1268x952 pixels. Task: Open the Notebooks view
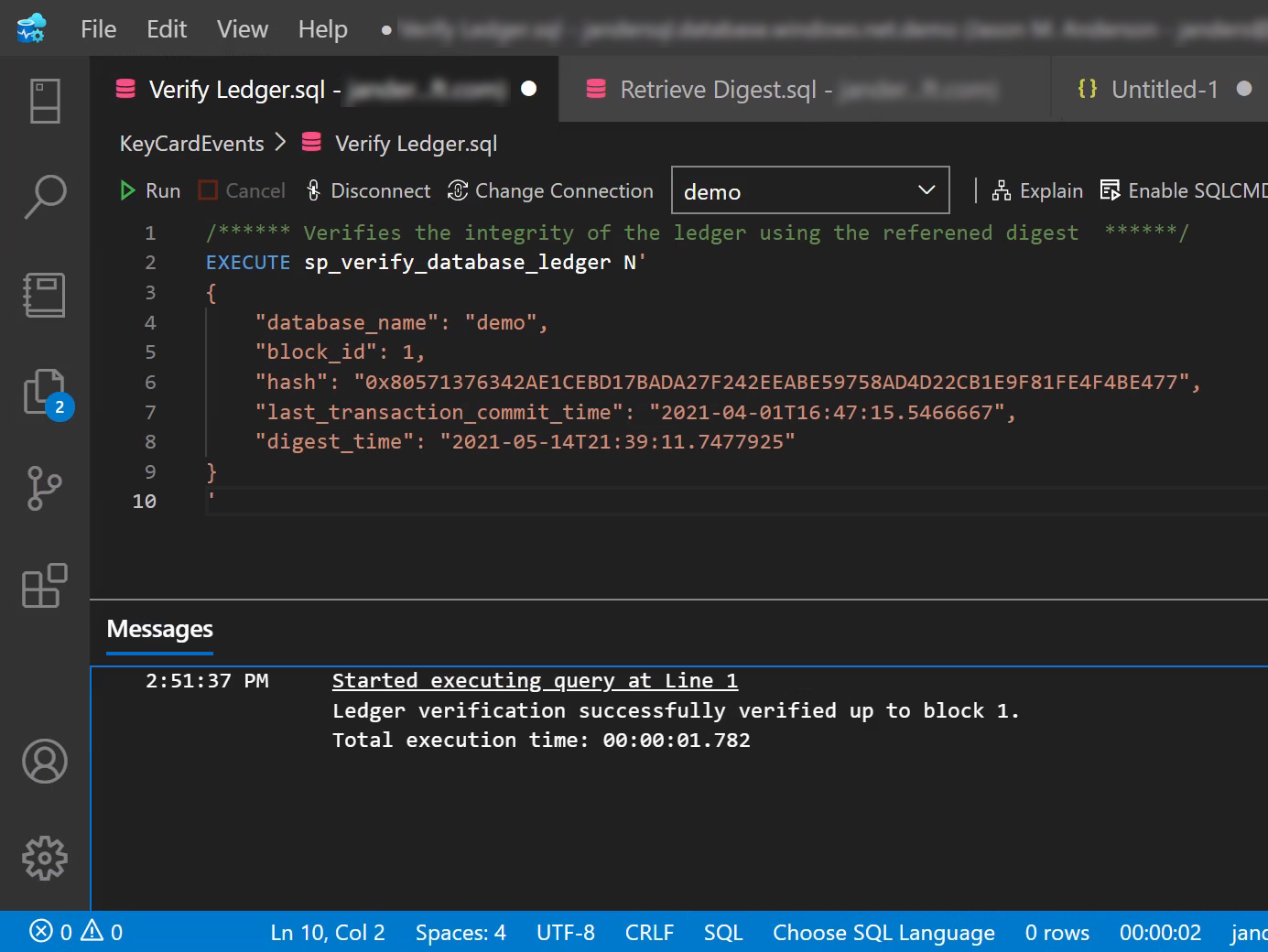(42, 294)
